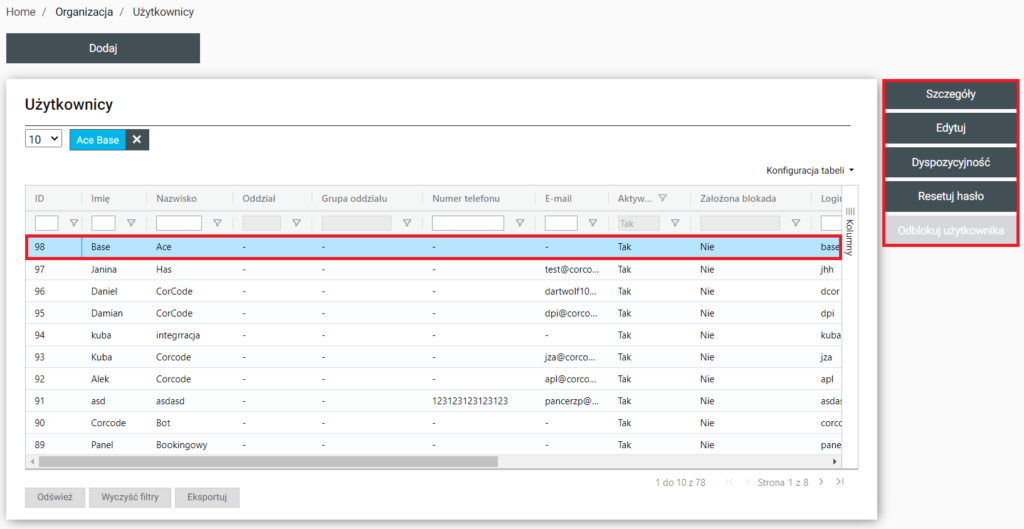1024x529 pixels.
Task: Click the filter icon under E-mail column
Action: point(592,223)
